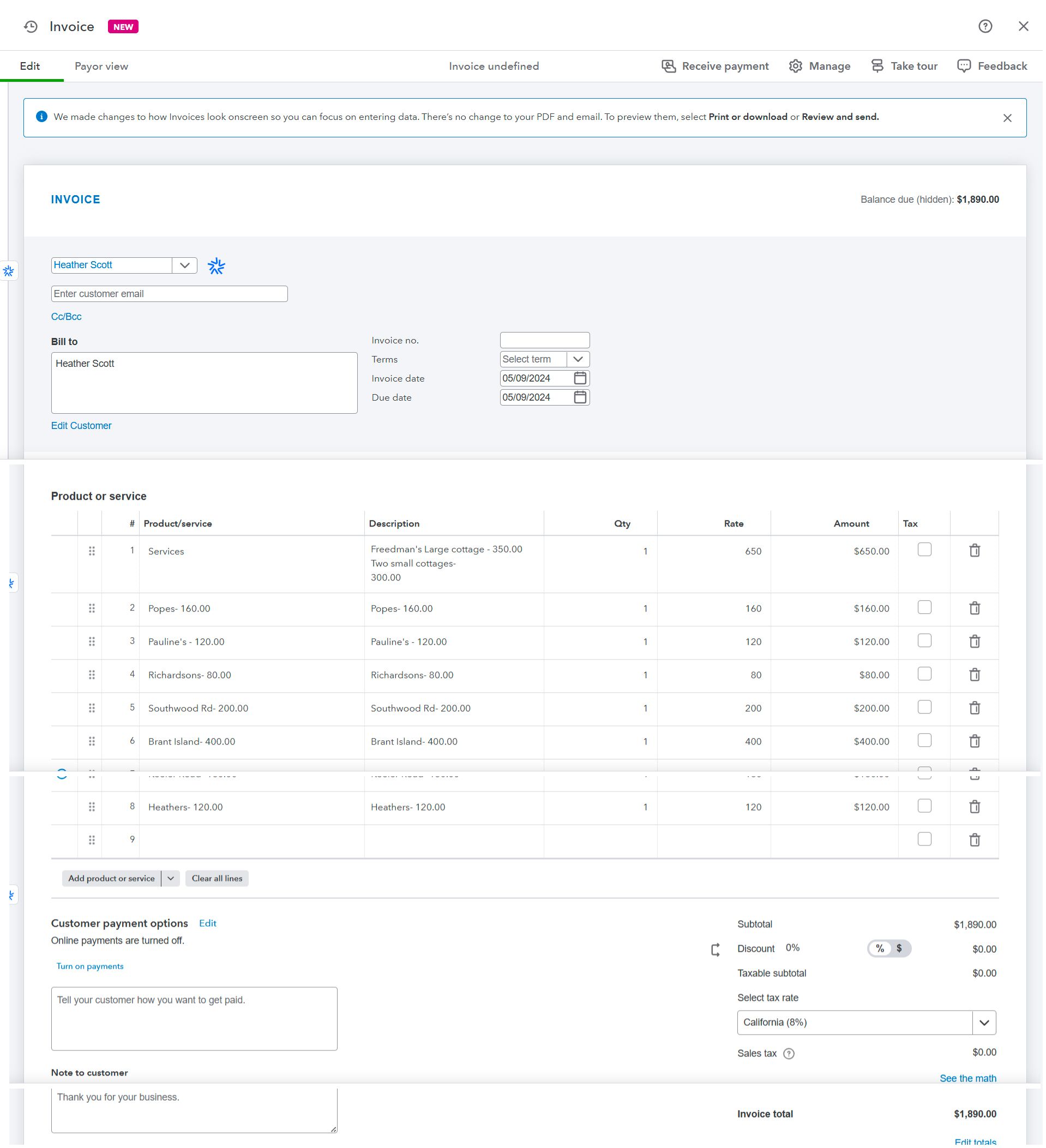Click the Bill to address box
Image resolution: width=1046 pixels, height=1148 pixels.
tap(205, 384)
